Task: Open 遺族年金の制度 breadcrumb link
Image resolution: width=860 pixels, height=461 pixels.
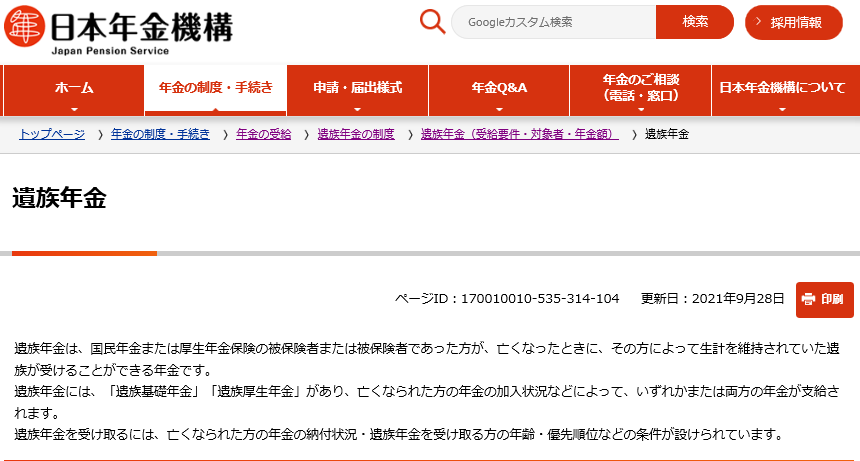Action: (355, 134)
